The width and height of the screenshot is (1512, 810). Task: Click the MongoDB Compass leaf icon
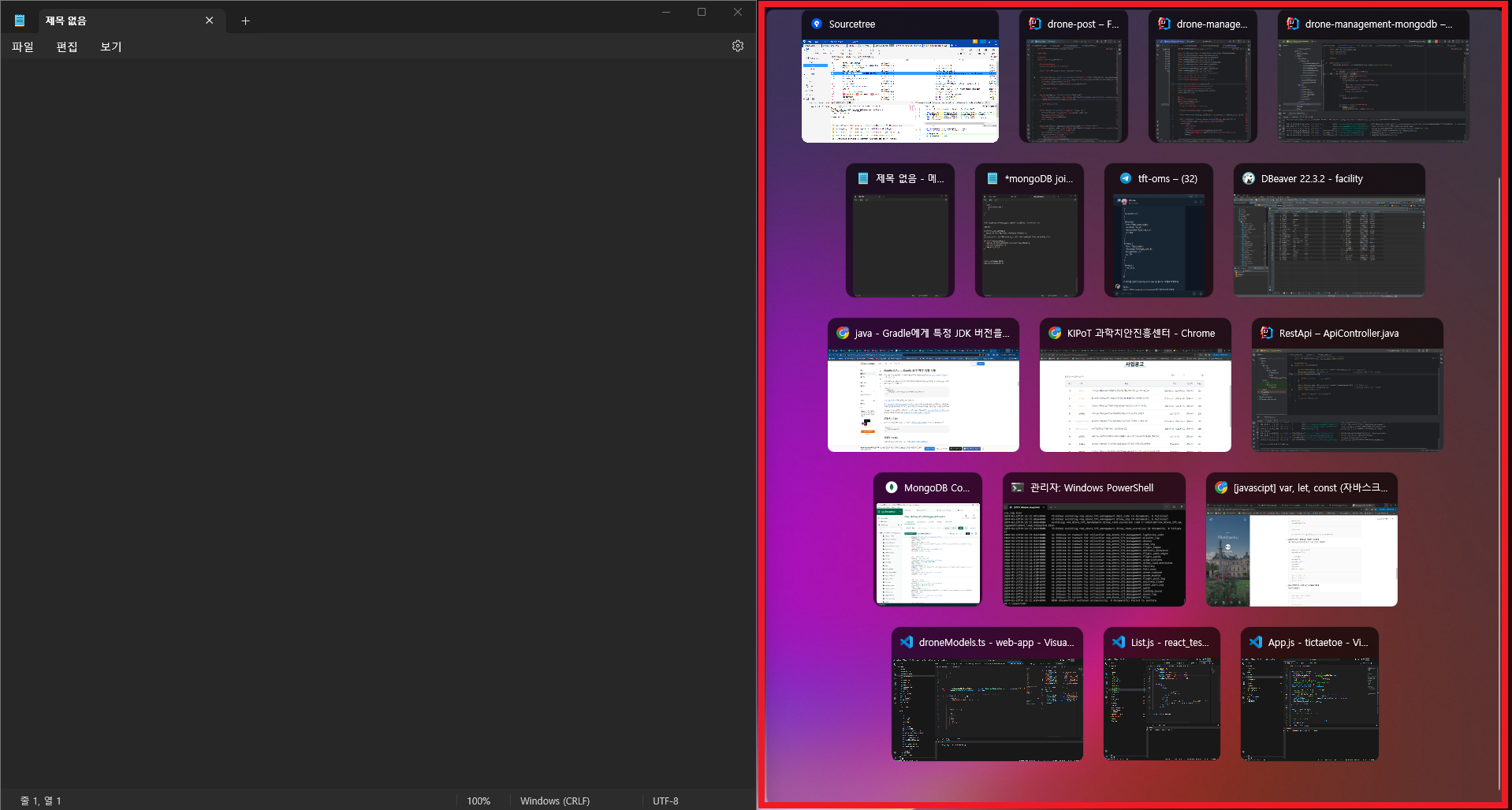[892, 487]
